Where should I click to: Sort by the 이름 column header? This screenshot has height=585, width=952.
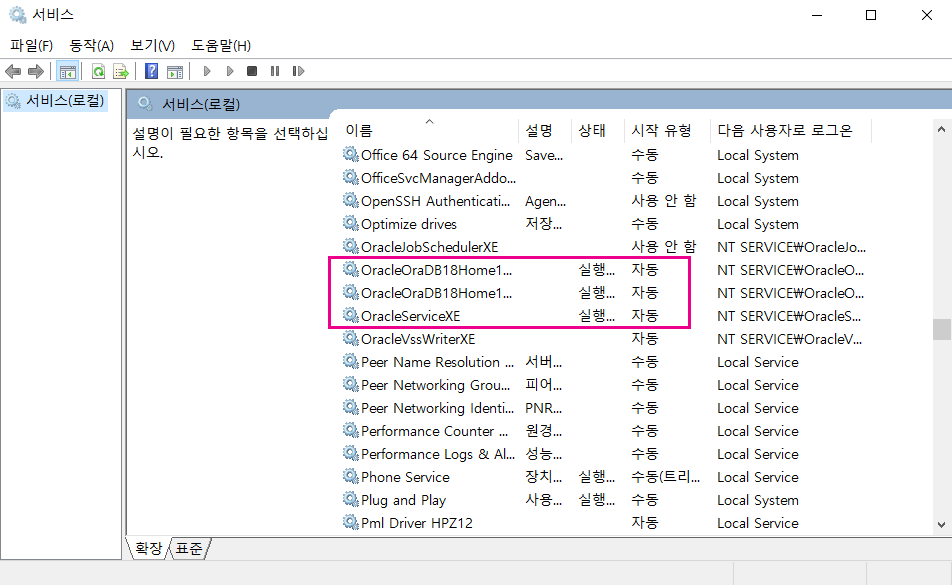[x=429, y=130]
